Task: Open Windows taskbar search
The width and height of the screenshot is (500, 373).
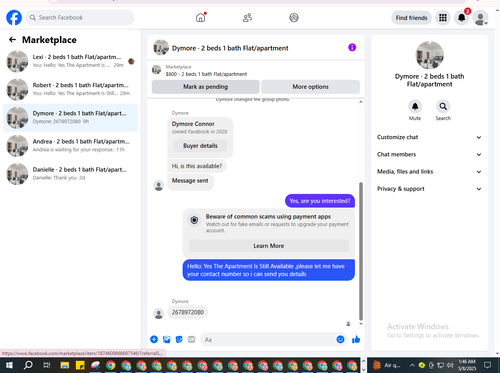Action: [x=28, y=365]
